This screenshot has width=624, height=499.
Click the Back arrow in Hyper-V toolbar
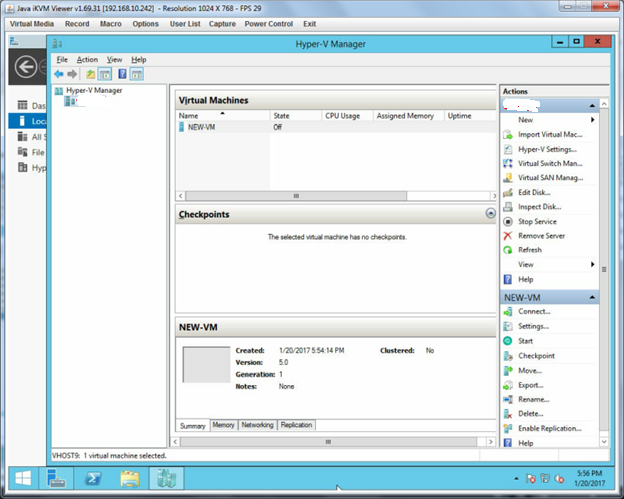click(59, 74)
